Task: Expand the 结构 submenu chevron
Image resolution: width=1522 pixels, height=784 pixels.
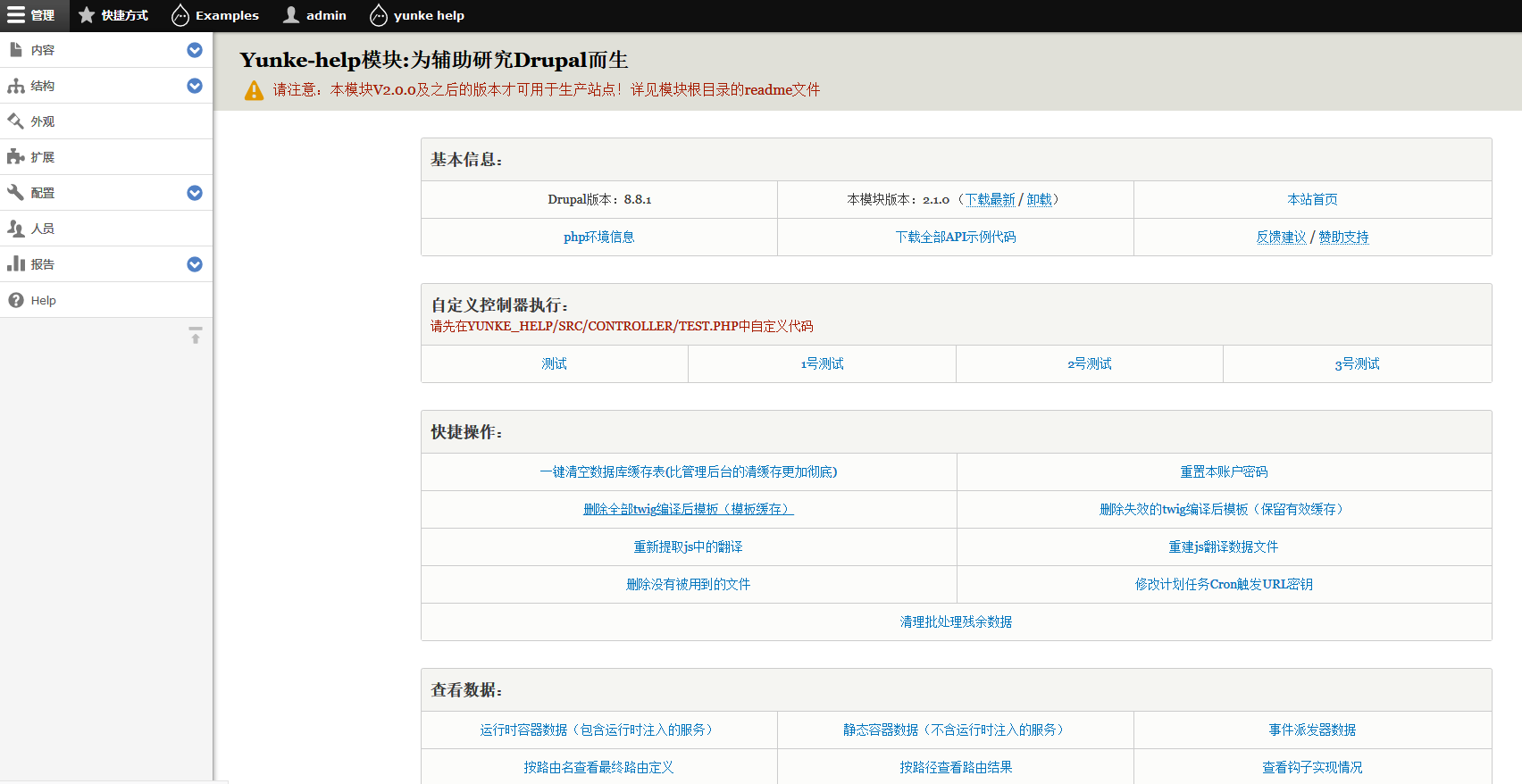Action: point(195,86)
